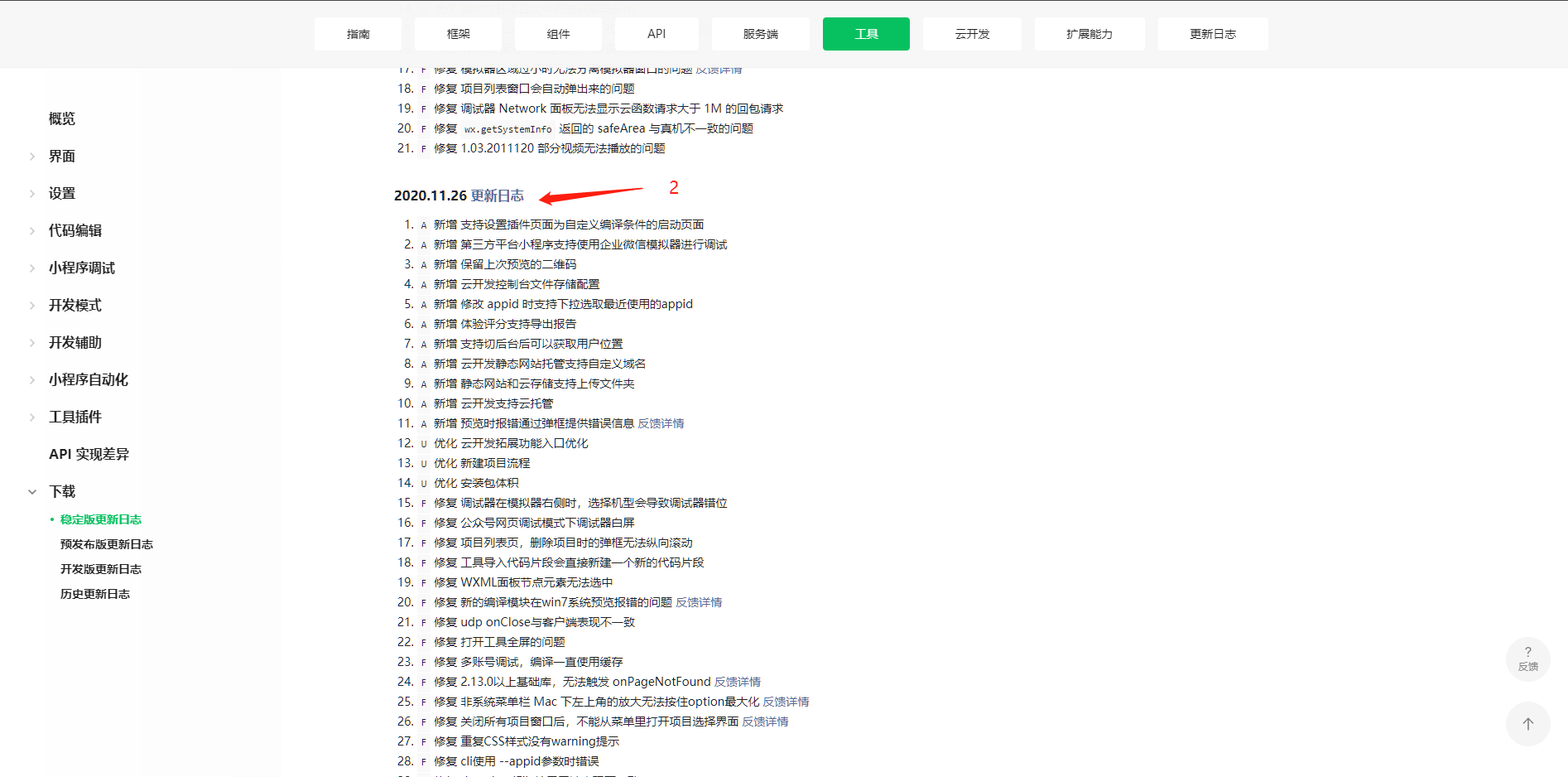Image resolution: width=1568 pixels, height=777 pixels.
Task: Click text 修复 udp onClose与客户端表现不一致
Action: 534,622
